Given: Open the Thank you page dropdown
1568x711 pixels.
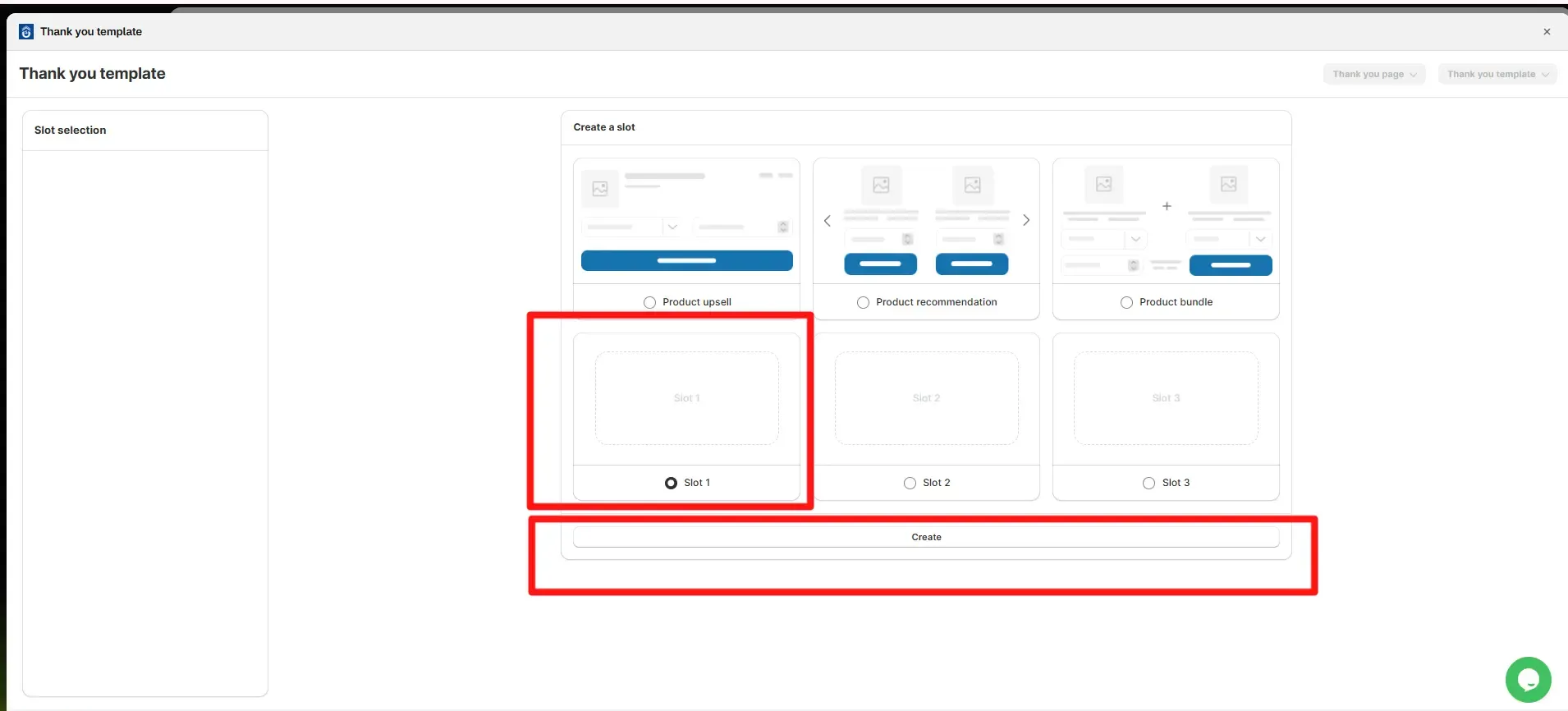Looking at the screenshot, I should tap(1374, 74).
